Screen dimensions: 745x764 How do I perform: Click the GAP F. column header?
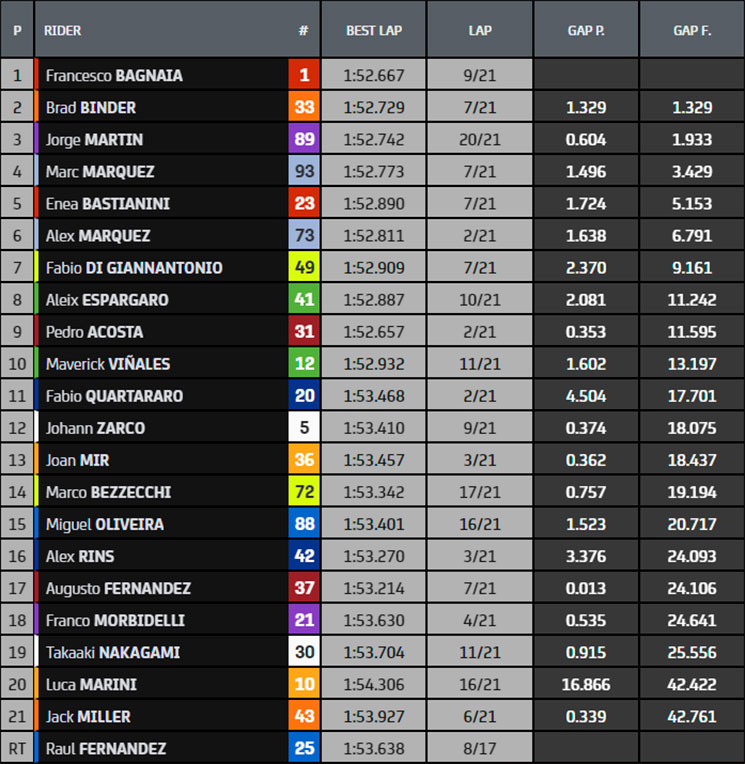[x=692, y=31]
